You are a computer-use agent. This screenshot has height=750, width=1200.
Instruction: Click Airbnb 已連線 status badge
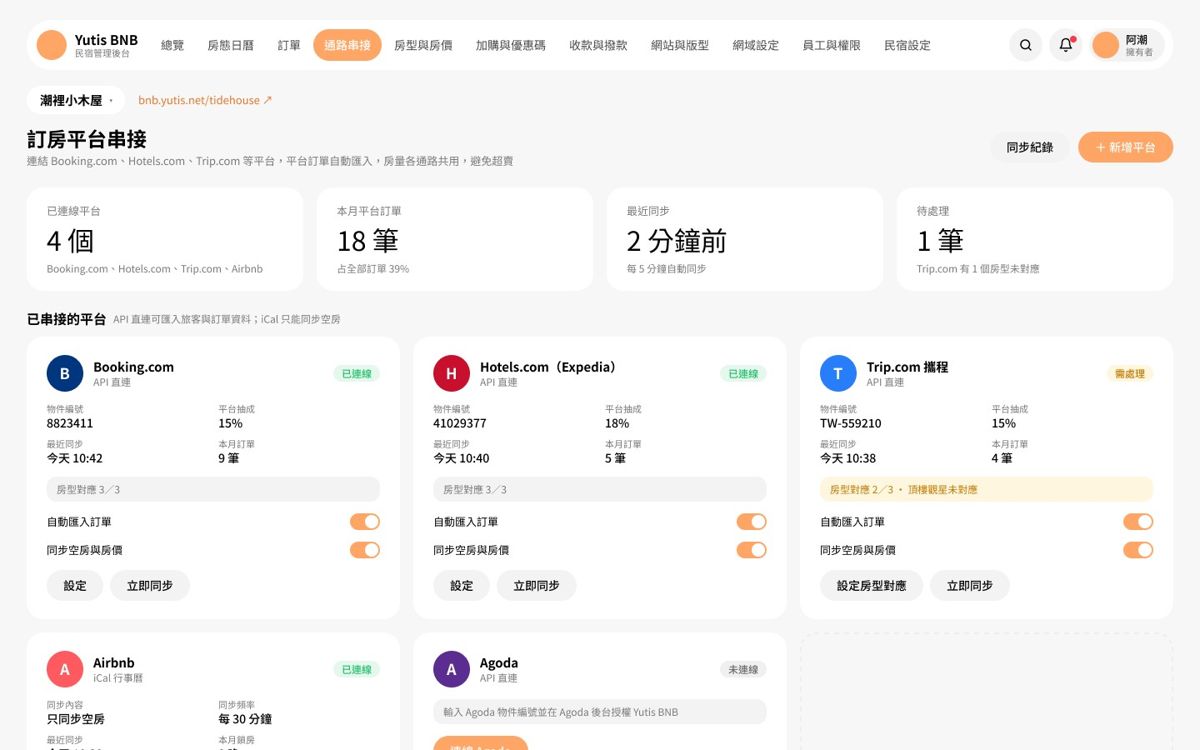tap(357, 669)
